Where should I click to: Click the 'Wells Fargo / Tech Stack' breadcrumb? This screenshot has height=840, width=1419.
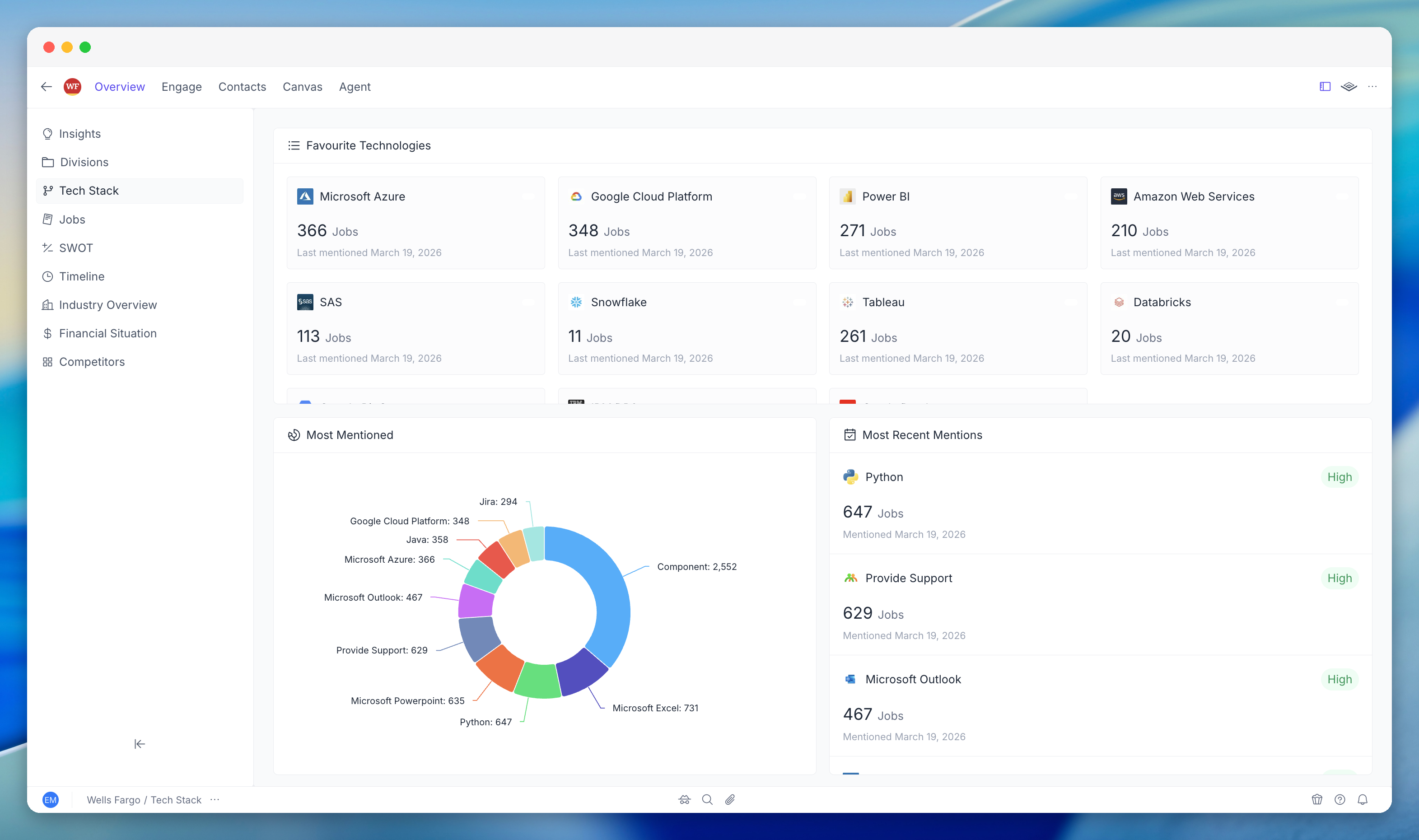[144, 800]
